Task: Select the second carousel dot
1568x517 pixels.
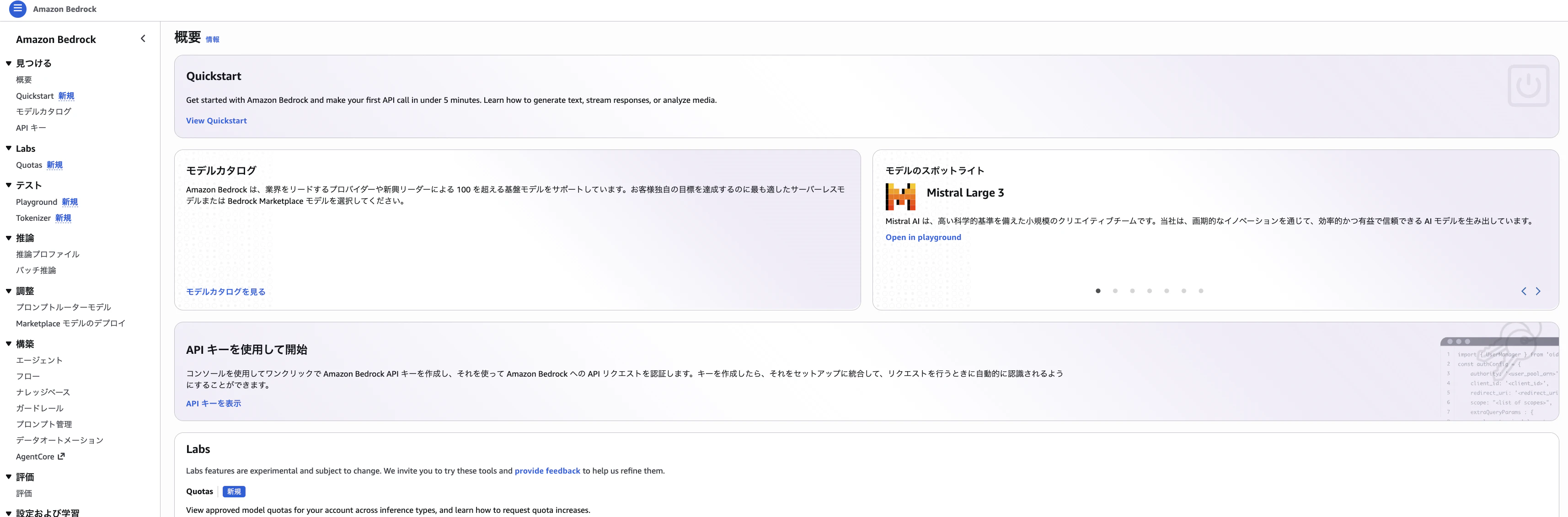Action: 1115,291
